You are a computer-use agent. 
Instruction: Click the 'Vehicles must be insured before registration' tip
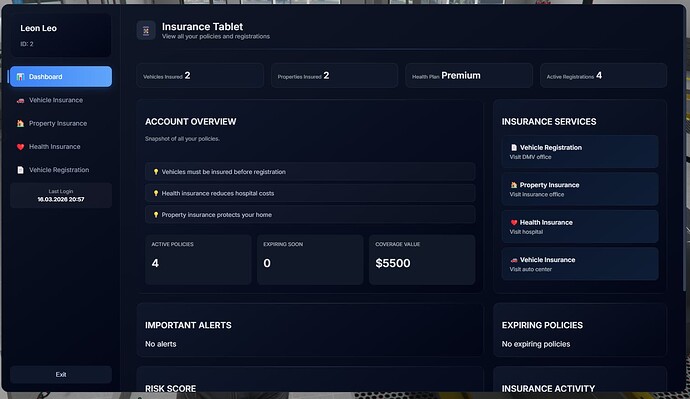click(x=310, y=172)
